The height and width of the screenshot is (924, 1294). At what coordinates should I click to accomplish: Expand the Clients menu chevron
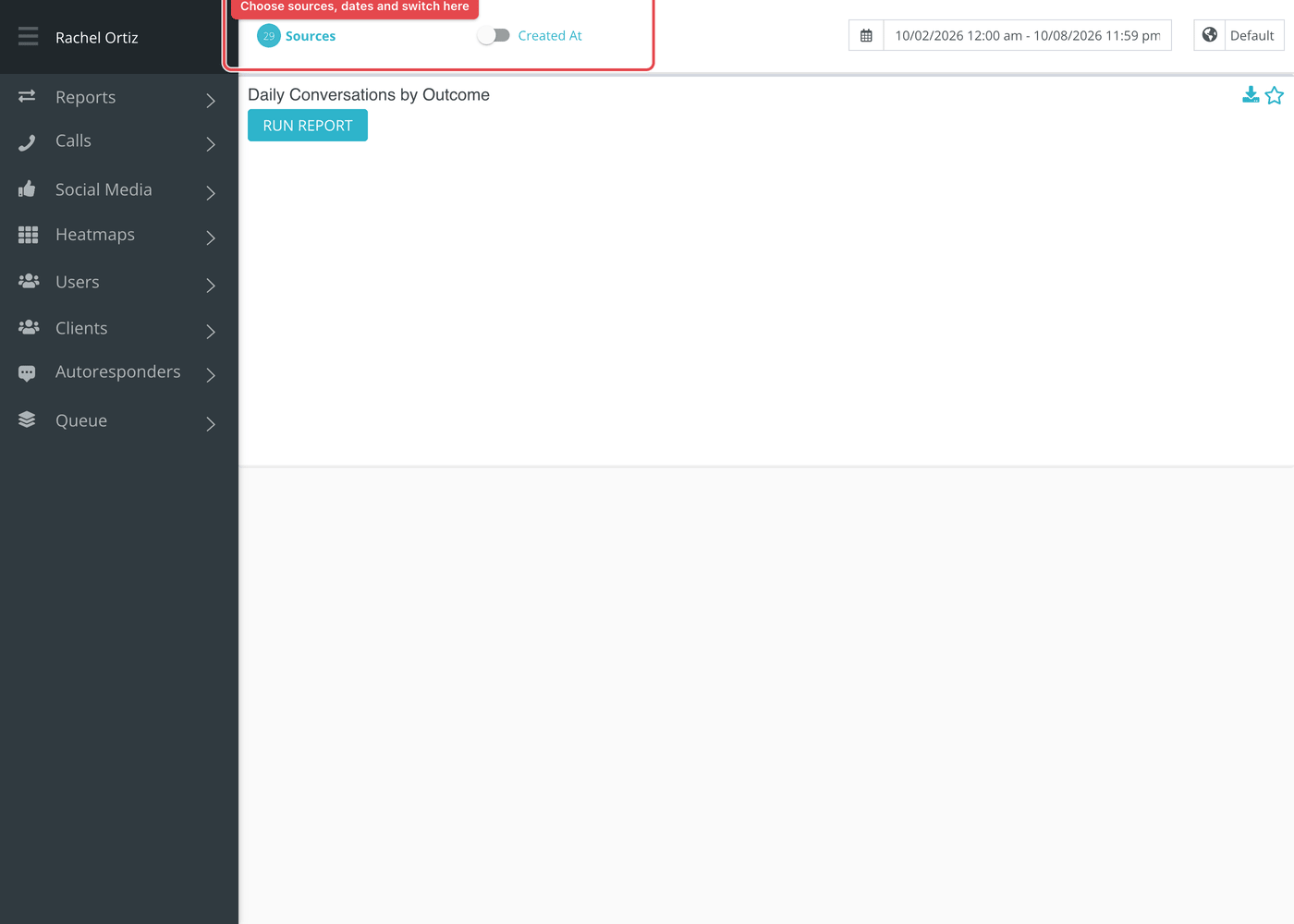(x=211, y=331)
